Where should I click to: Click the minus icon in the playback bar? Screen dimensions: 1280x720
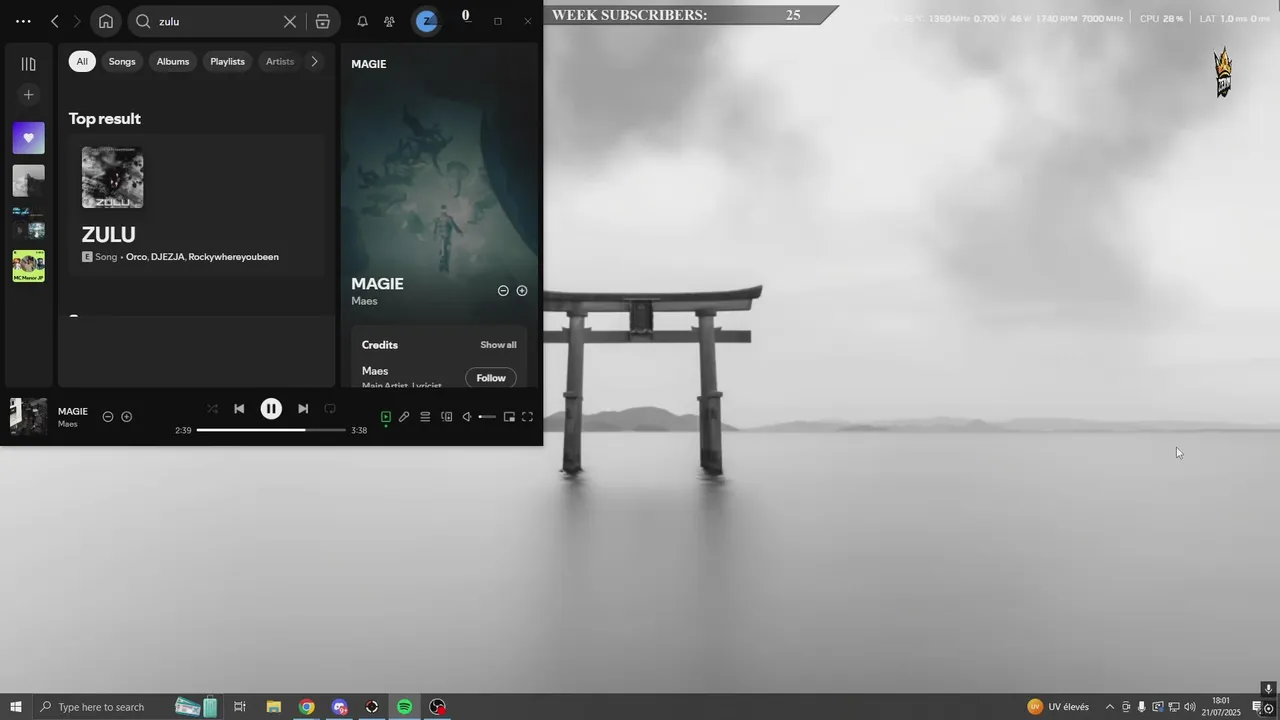click(x=108, y=417)
